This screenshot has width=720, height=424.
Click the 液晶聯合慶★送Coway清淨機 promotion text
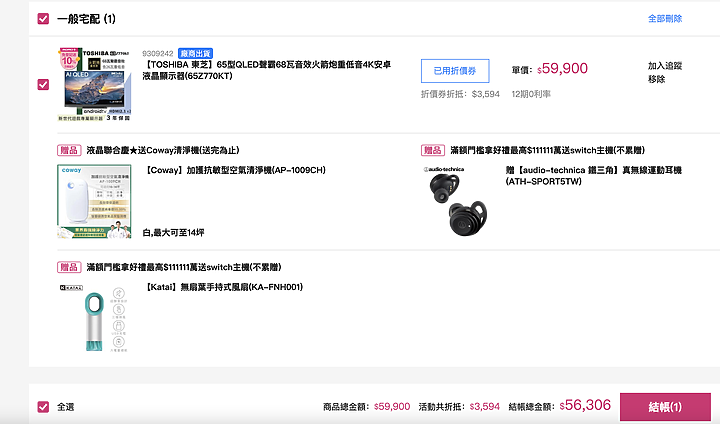[x=163, y=150]
